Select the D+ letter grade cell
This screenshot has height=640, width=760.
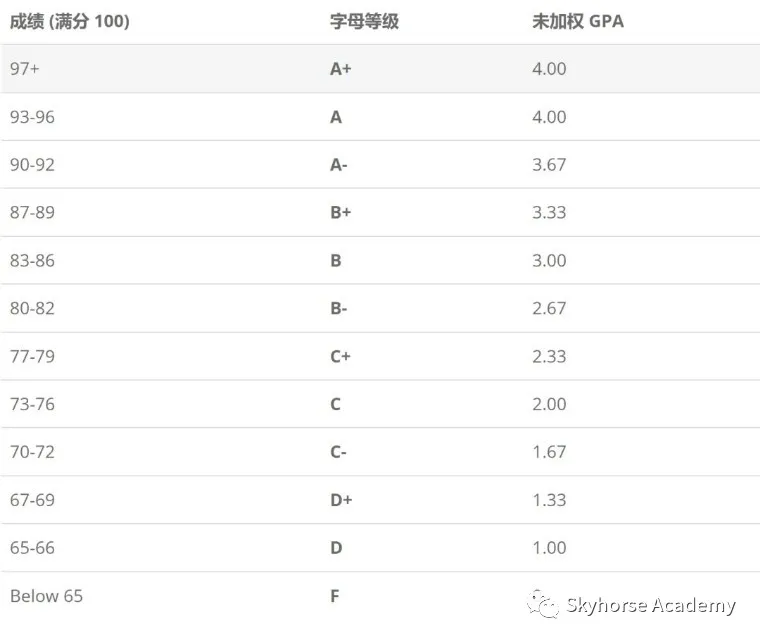341,500
